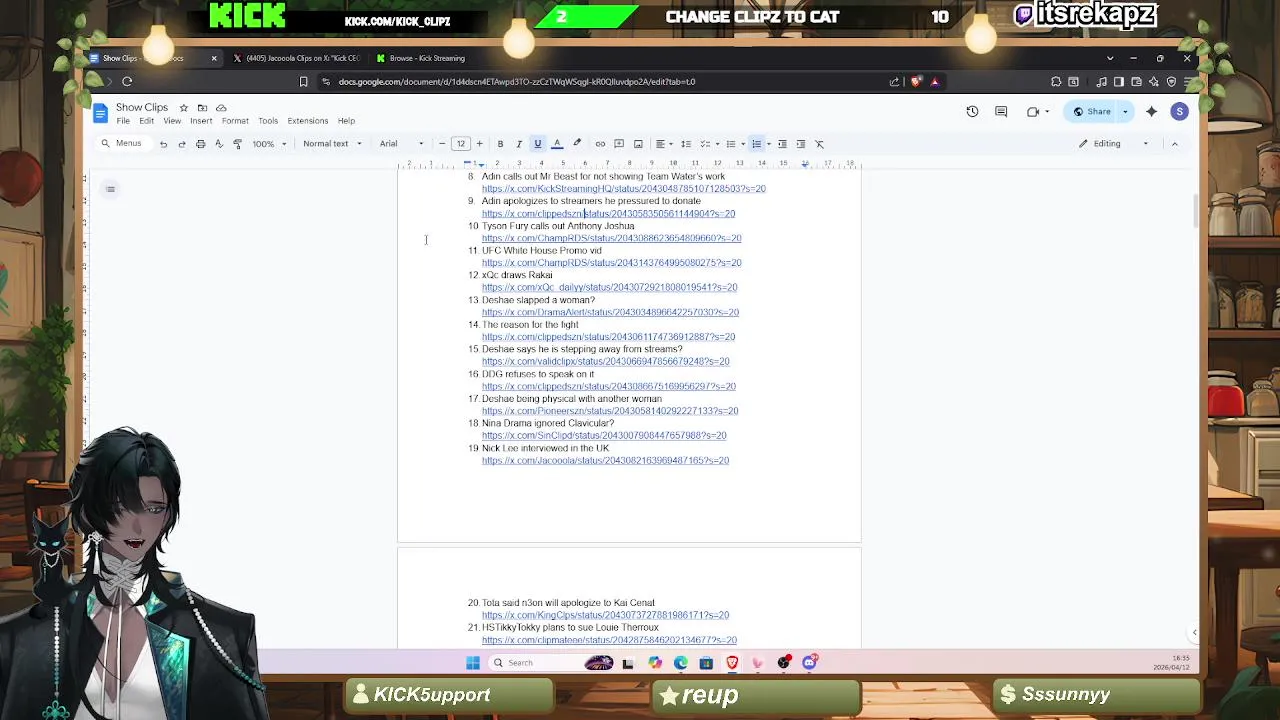Viewport: 1280px width, 720px height.
Task: Open the link under Tyson Fury item
Action: (611, 238)
